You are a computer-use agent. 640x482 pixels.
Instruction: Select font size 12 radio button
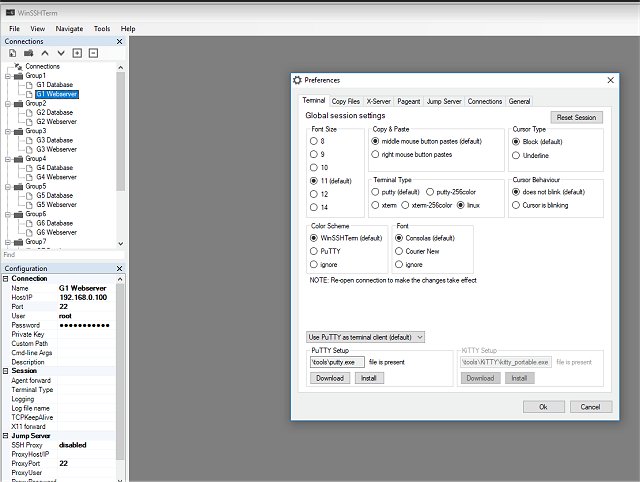313,194
